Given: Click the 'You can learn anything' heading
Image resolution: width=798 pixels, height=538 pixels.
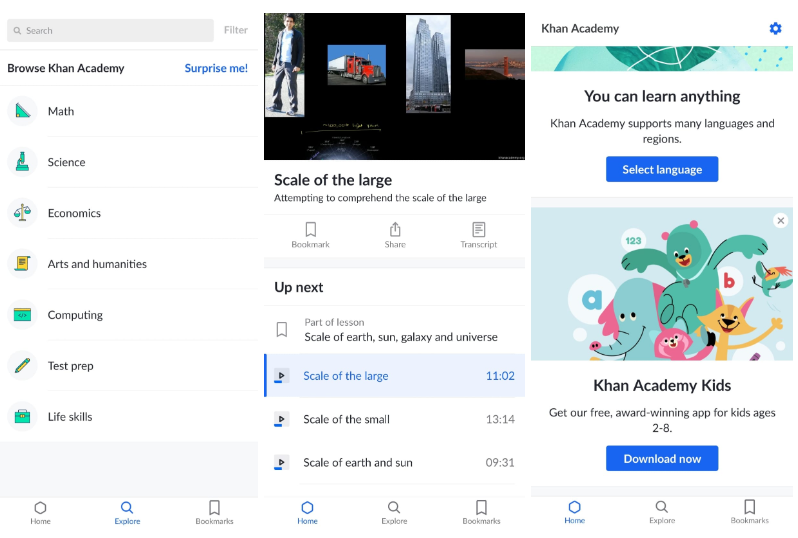Looking at the screenshot, I should 662,96.
